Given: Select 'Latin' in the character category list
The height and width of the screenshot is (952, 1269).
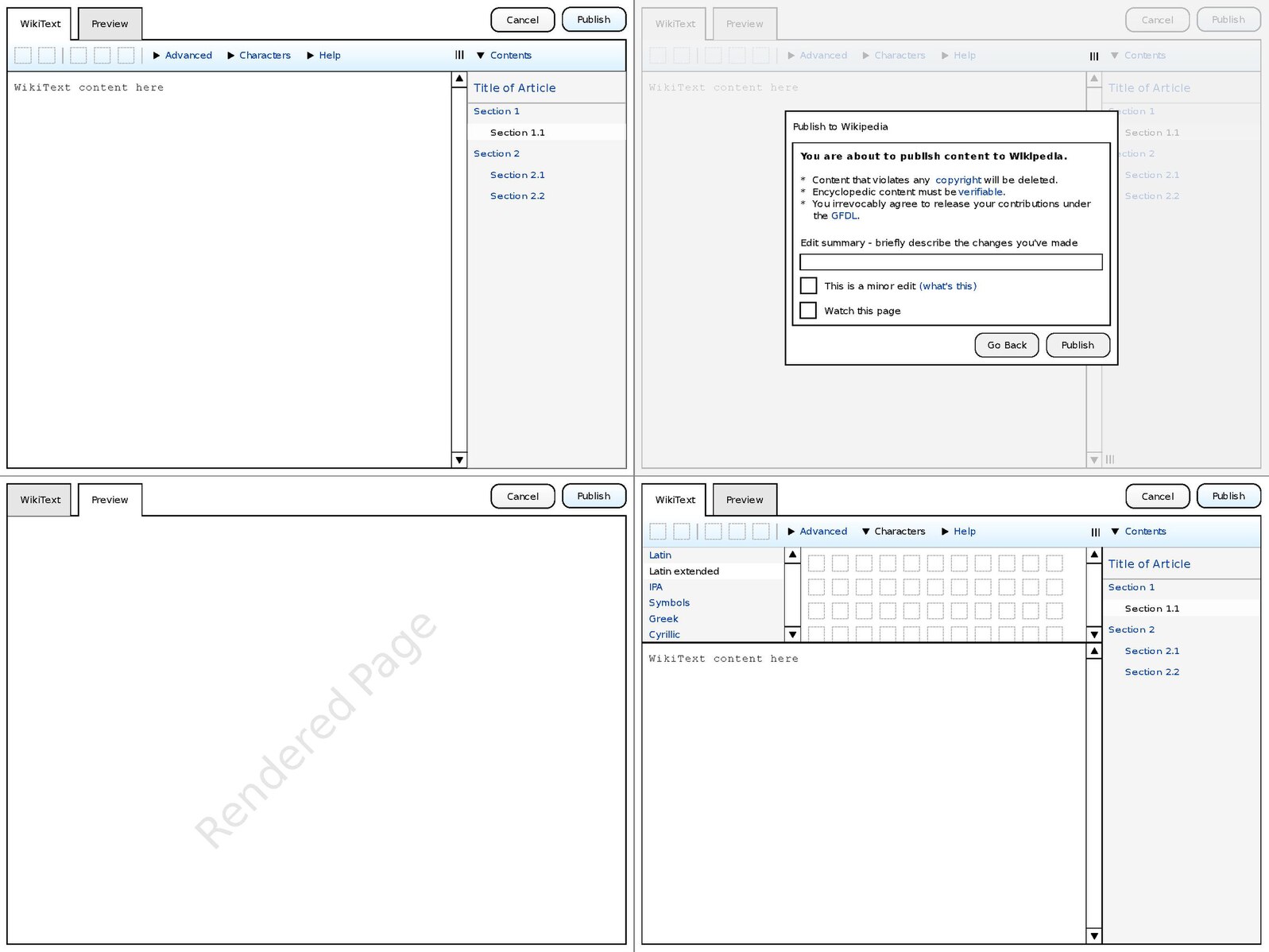Looking at the screenshot, I should [x=714, y=555].
